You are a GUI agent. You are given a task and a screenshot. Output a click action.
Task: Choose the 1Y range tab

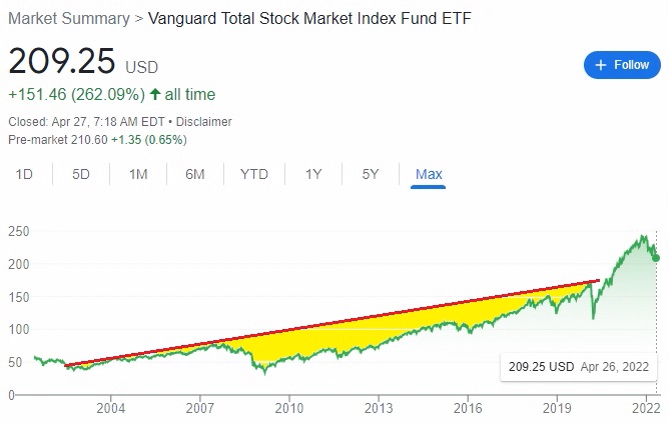pyautogui.click(x=313, y=174)
